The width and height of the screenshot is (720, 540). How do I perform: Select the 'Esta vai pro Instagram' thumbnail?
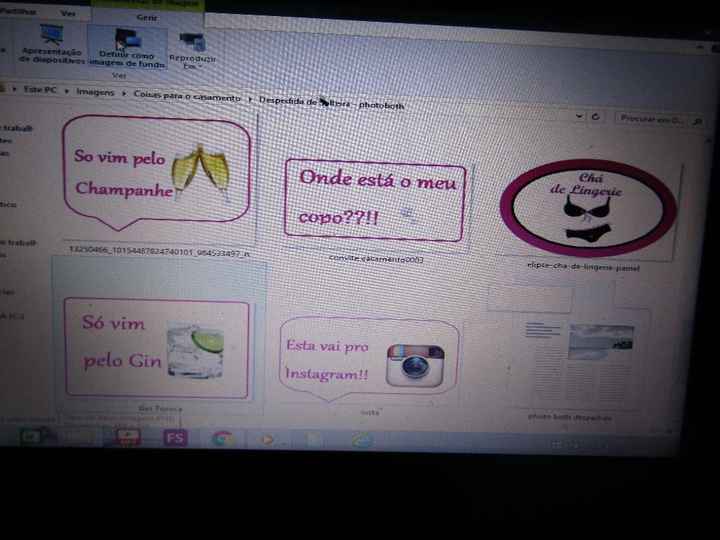[369, 358]
